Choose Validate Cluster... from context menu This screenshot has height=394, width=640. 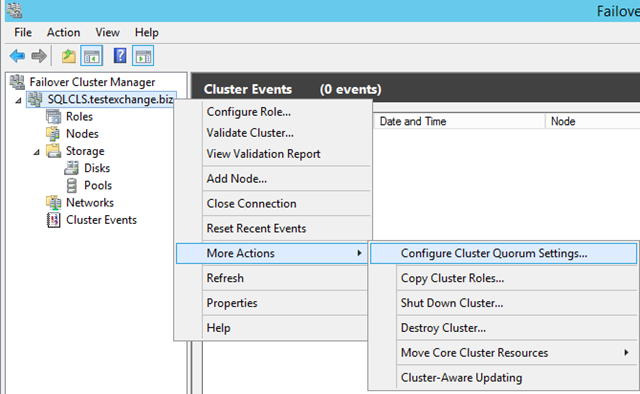click(273, 133)
